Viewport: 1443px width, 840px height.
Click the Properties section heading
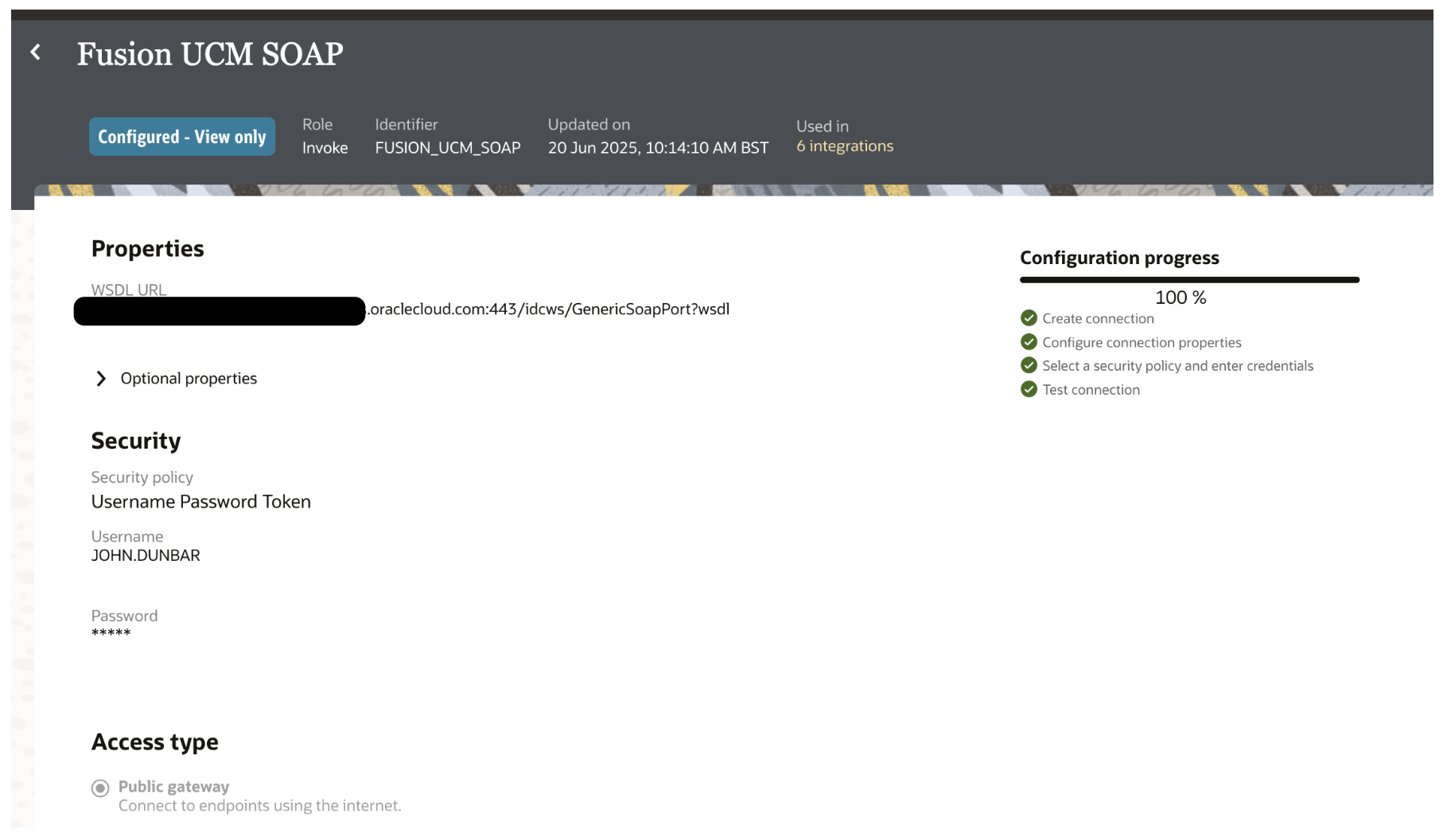tap(147, 249)
